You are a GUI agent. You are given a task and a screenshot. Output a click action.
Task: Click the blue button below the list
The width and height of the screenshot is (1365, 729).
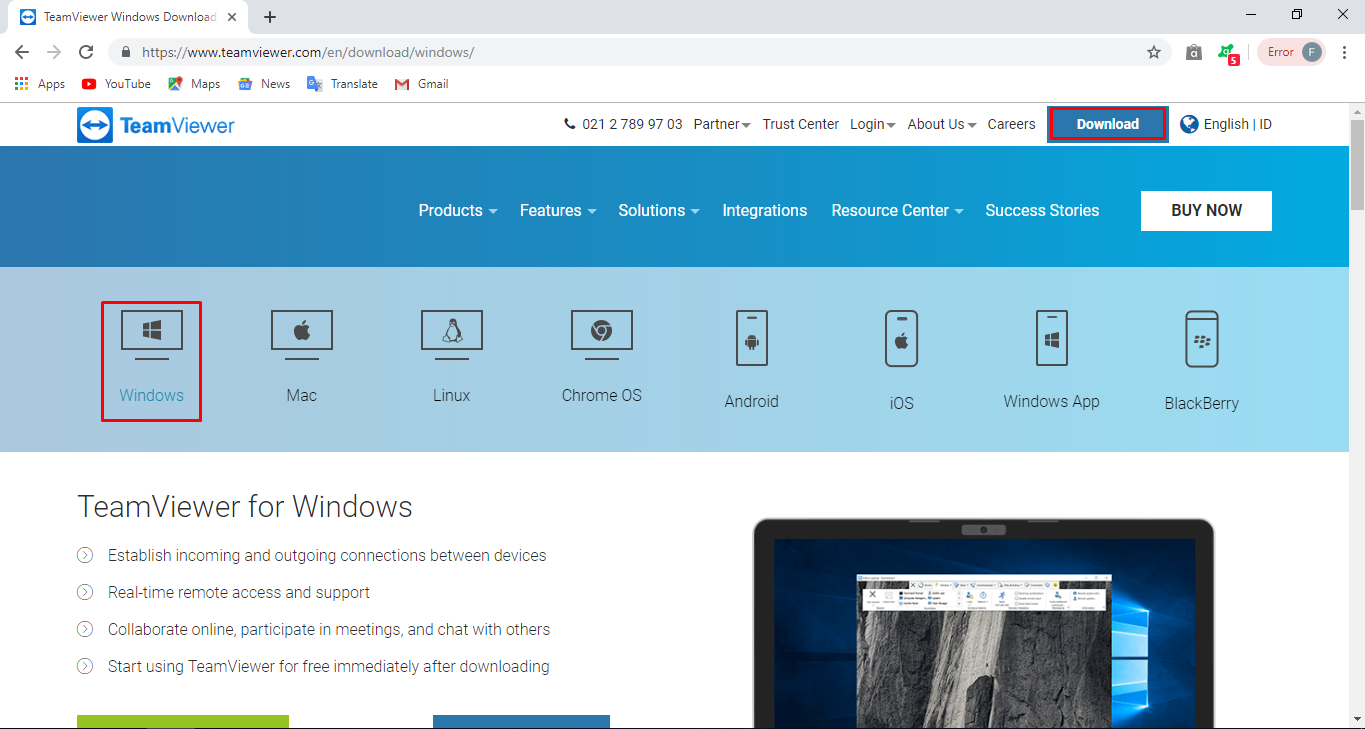point(521,721)
